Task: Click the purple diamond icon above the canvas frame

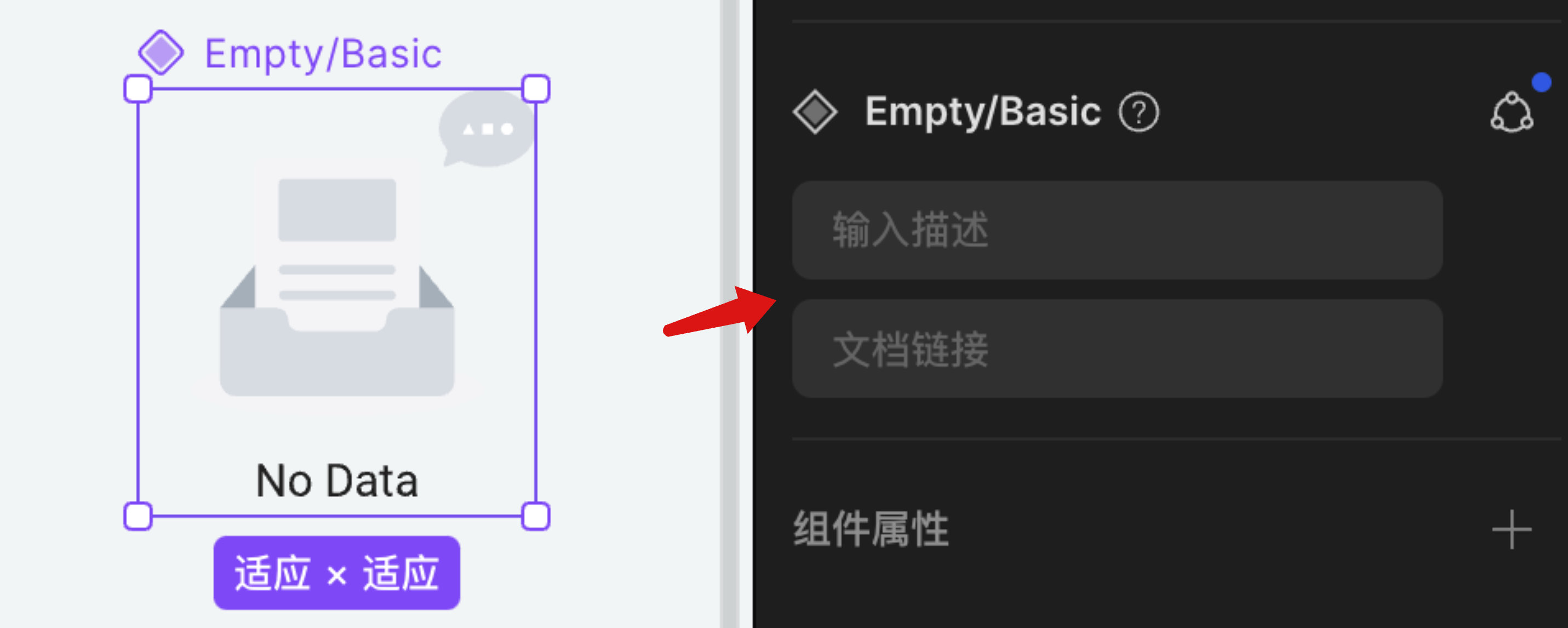Action: click(x=161, y=53)
